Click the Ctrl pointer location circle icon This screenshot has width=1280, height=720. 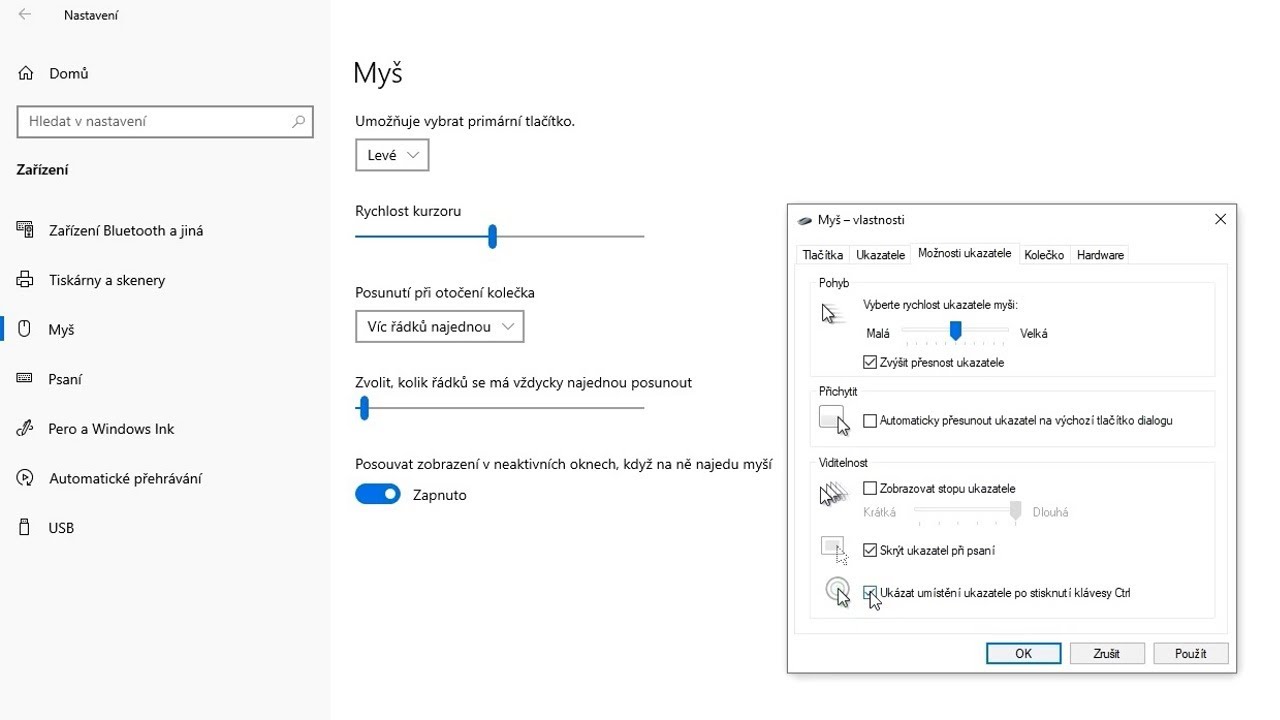point(838,592)
